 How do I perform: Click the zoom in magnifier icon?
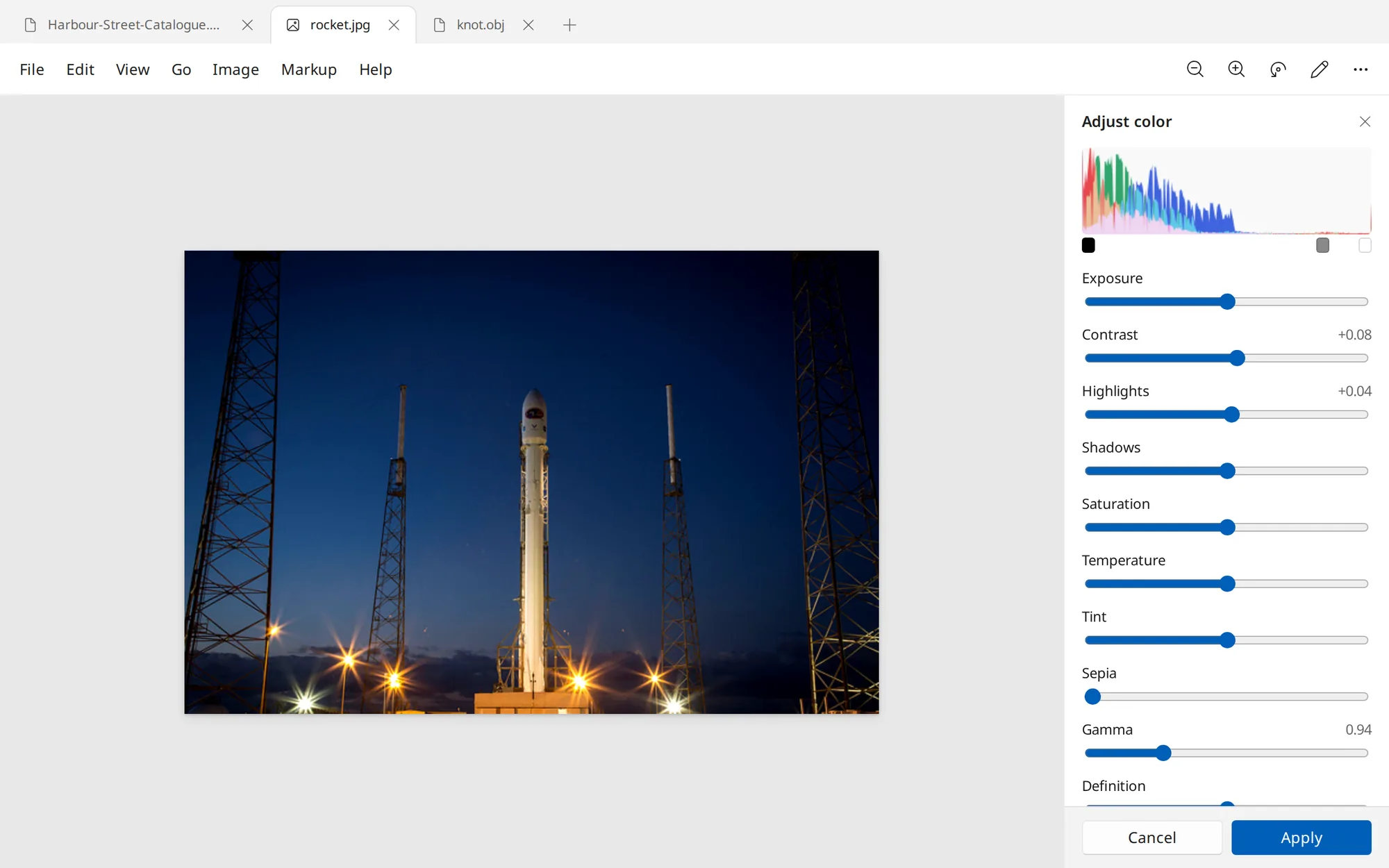click(x=1236, y=69)
